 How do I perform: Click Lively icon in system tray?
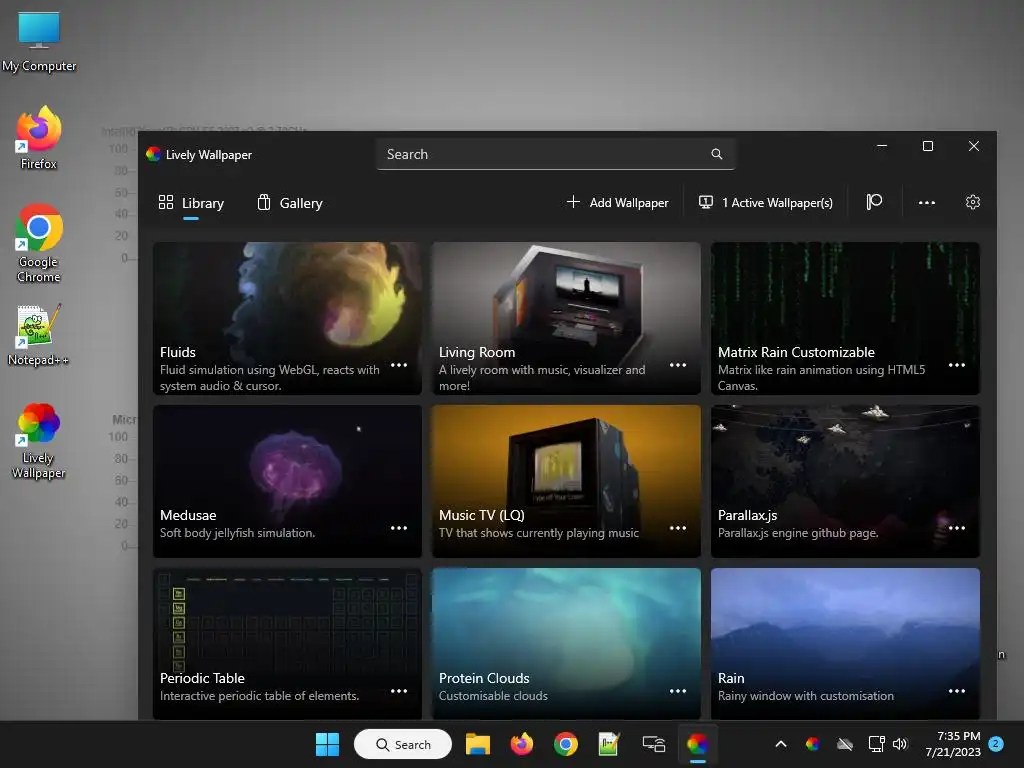(x=812, y=744)
